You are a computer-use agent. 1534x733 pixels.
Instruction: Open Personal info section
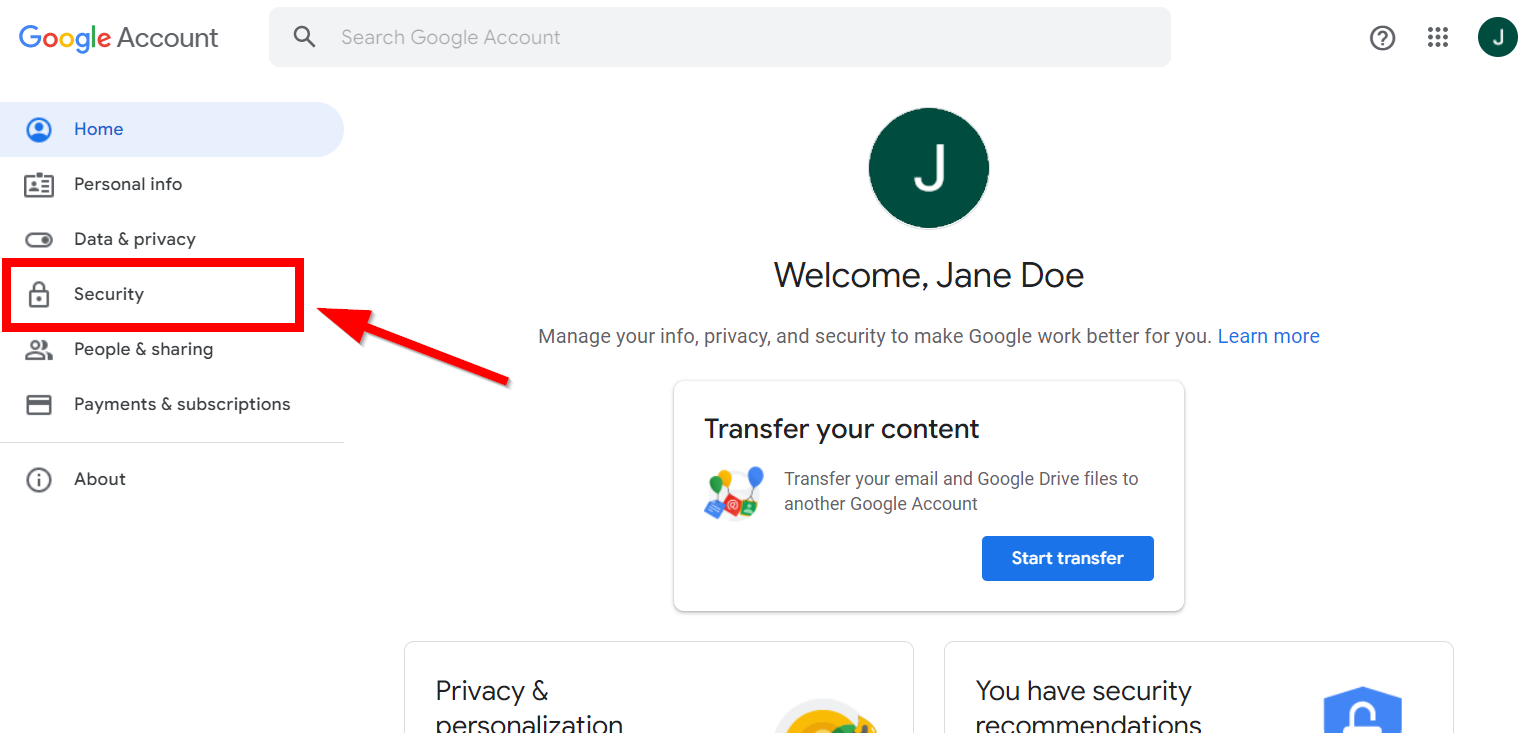tap(172, 184)
